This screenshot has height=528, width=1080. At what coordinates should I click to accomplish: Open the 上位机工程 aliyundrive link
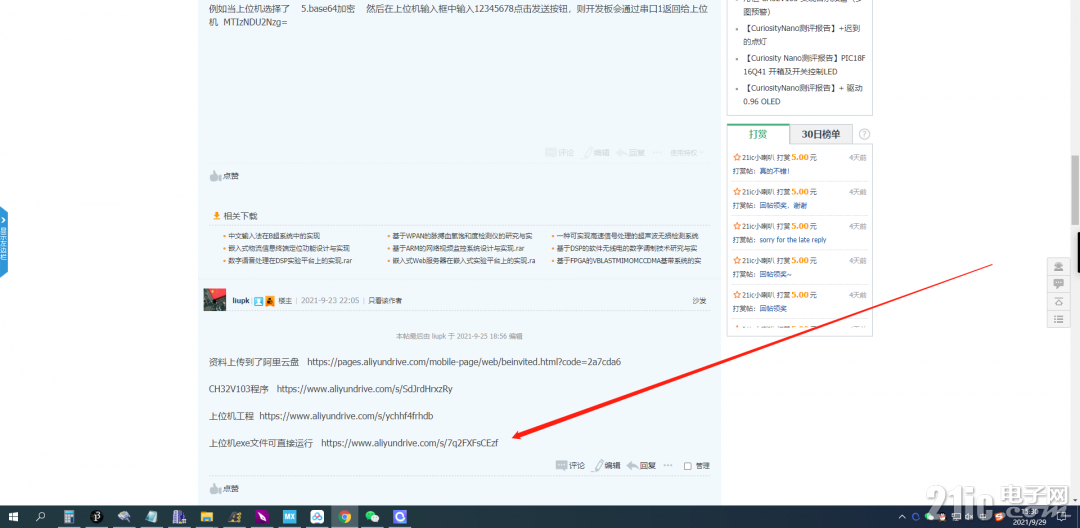(346, 416)
